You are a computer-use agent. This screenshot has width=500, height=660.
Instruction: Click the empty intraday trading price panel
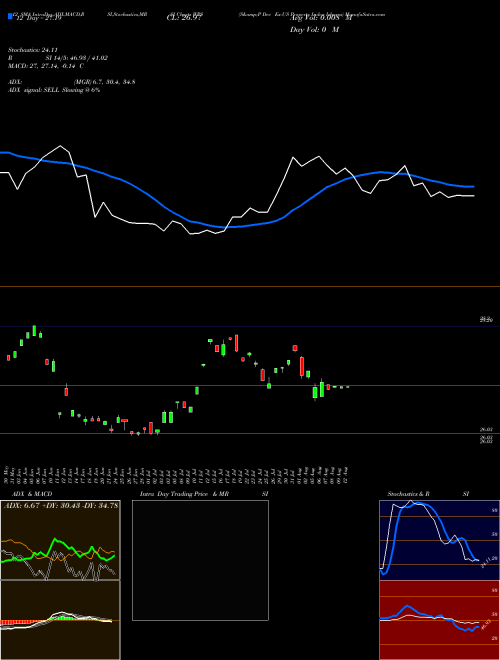(x=200, y=560)
